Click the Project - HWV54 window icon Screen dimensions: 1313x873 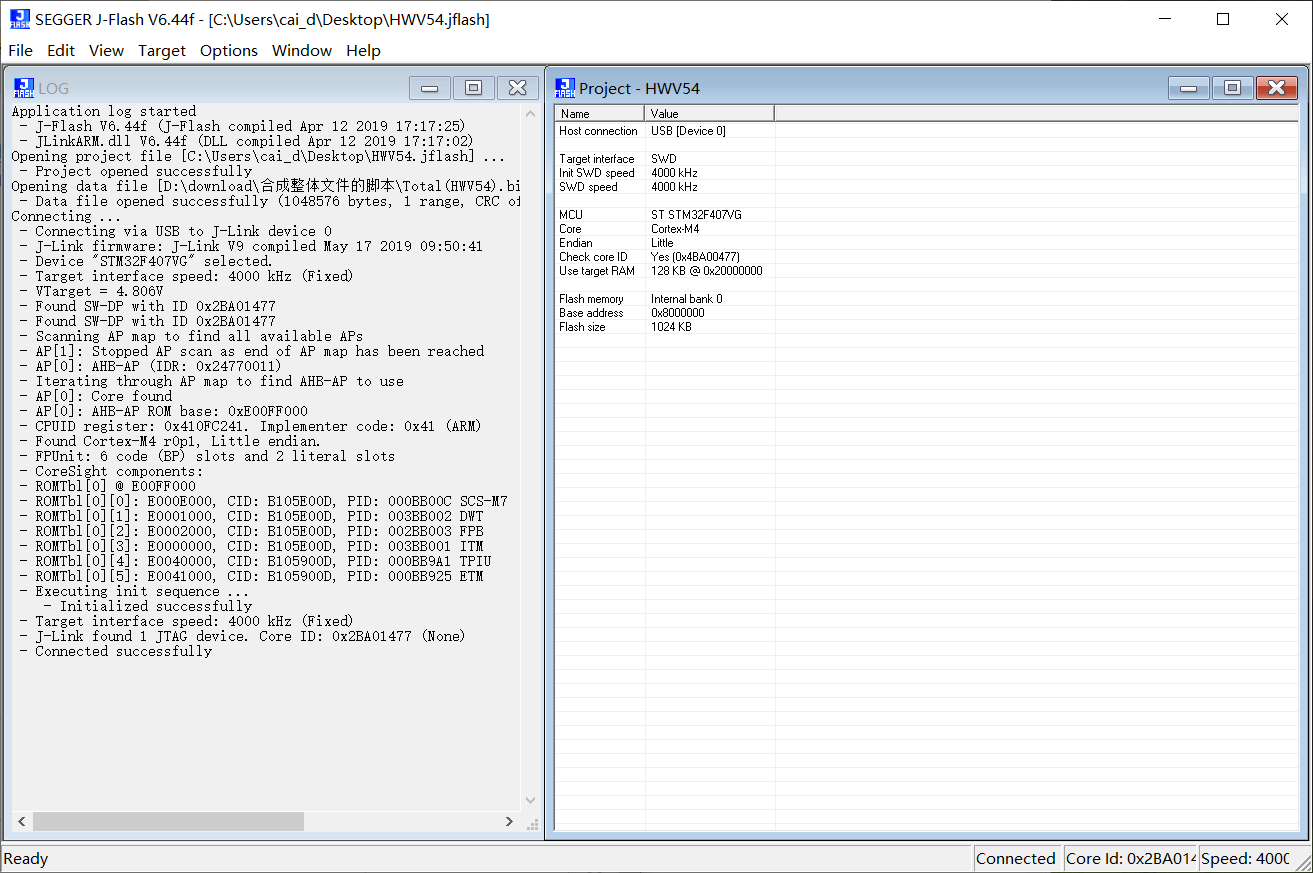pyautogui.click(x=565, y=88)
